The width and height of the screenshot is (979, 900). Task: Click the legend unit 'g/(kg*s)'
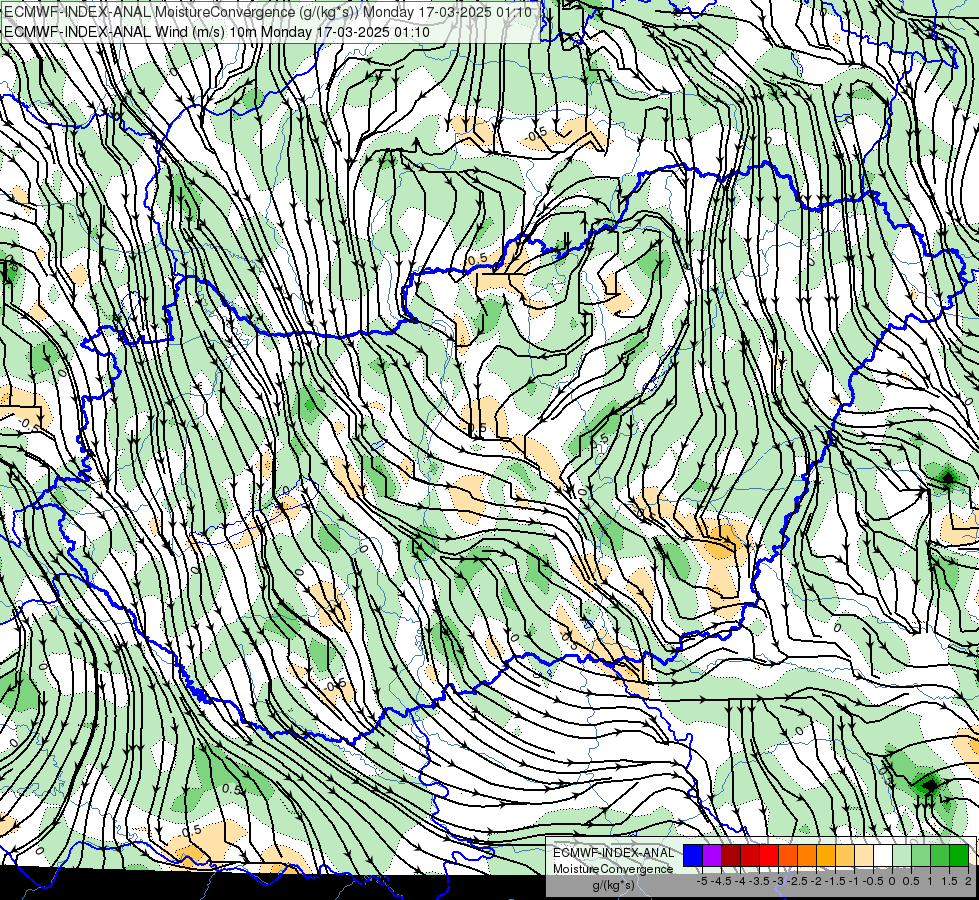[613, 885]
